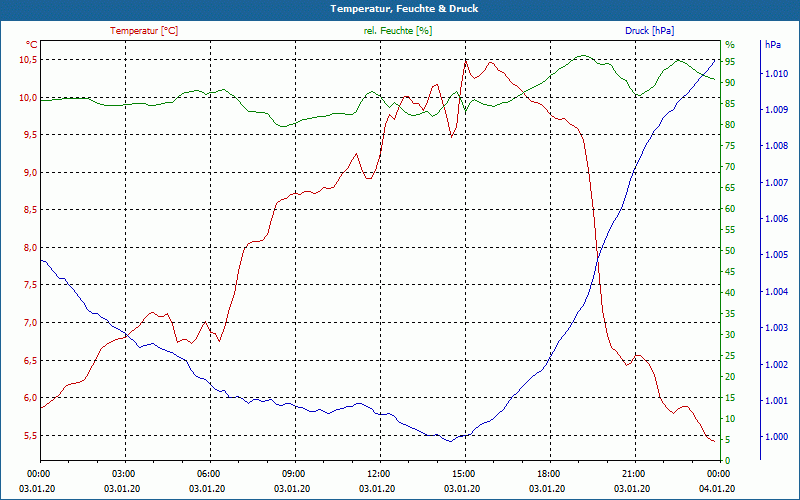Click the '7,0' temperature axis value

[30, 322]
